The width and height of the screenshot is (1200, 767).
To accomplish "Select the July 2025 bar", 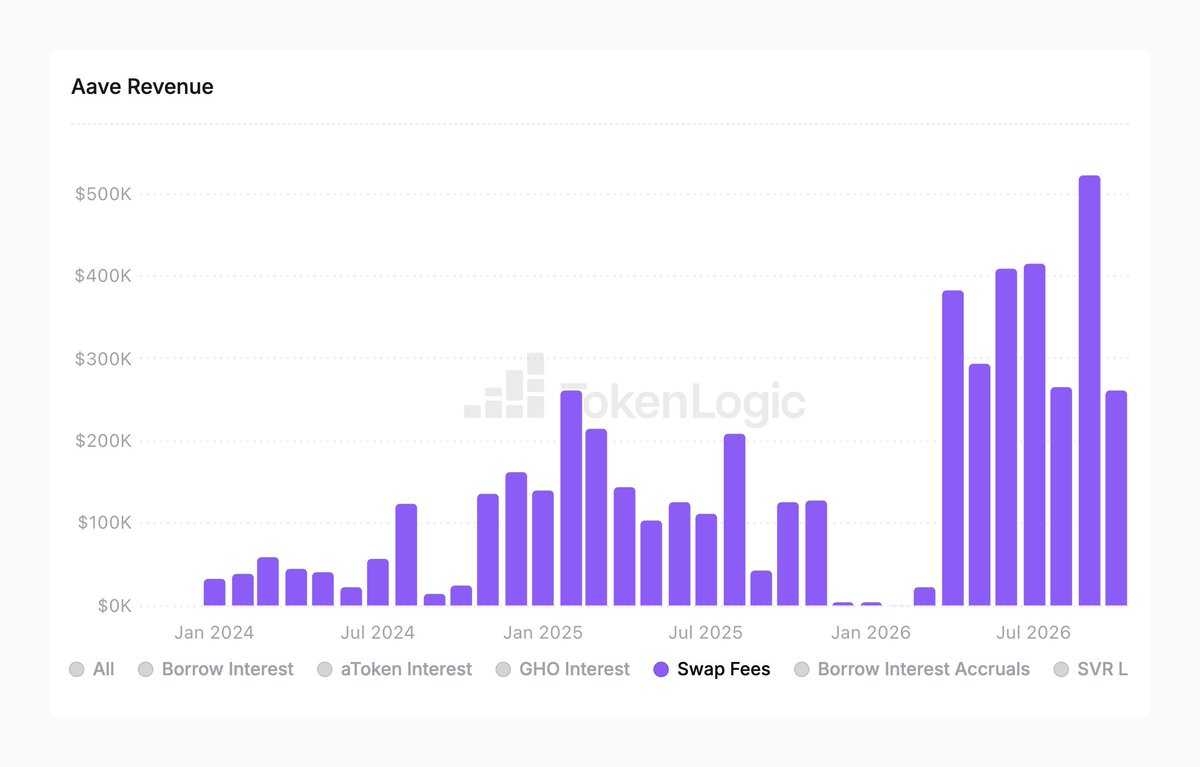I will coord(706,560).
